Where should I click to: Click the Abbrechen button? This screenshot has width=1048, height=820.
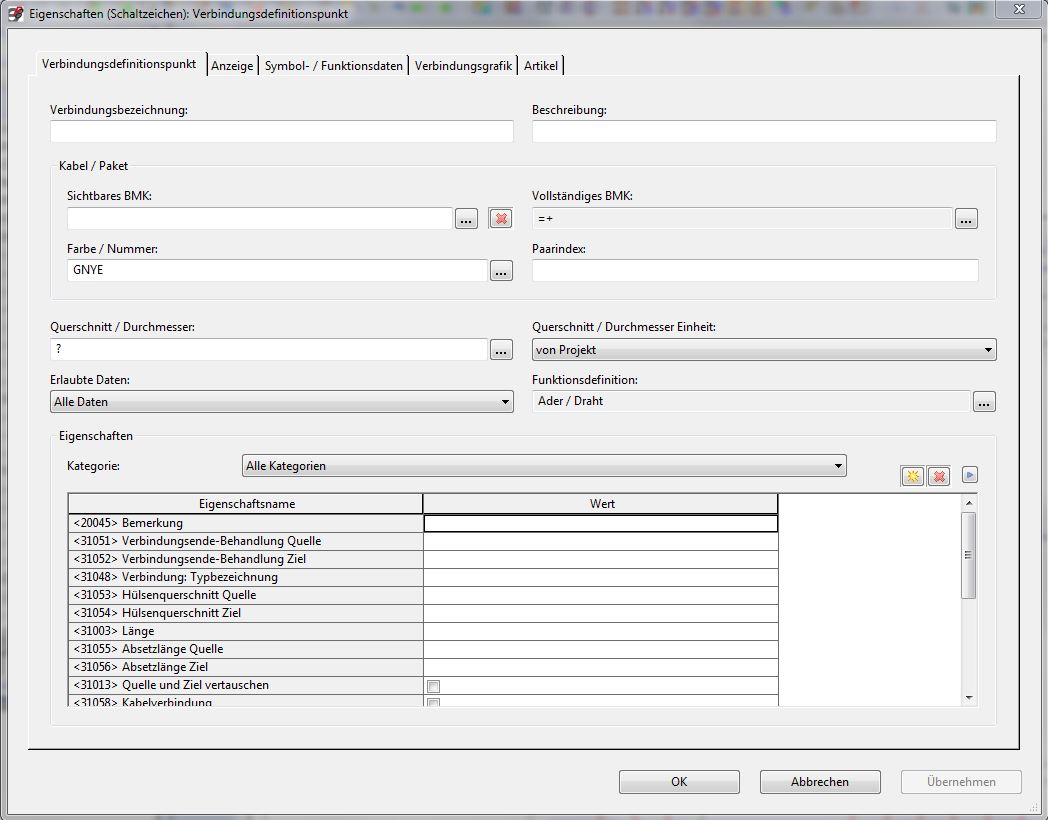coord(820,782)
